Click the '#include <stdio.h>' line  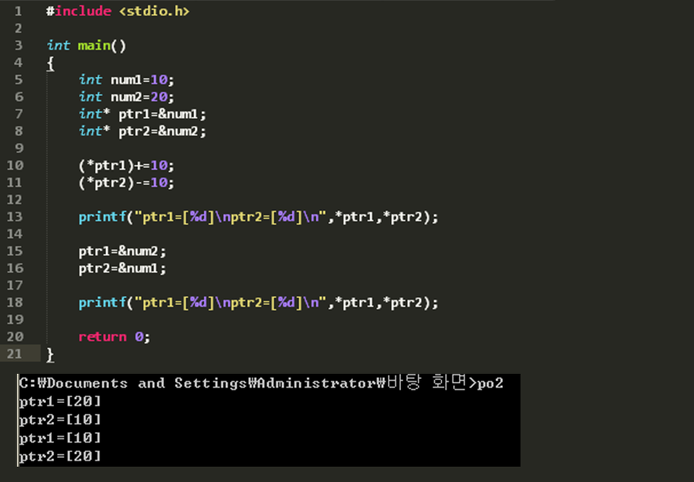coord(118,11)
